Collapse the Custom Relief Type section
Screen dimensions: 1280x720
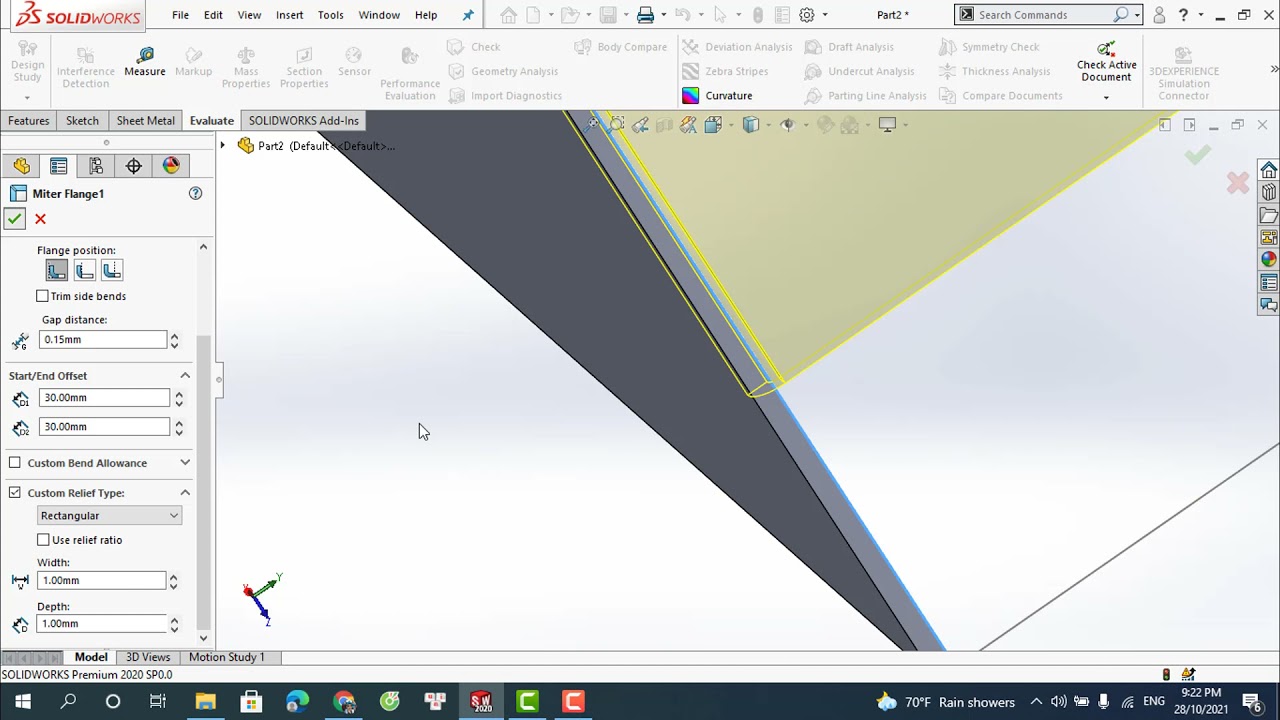click(185, 493)
